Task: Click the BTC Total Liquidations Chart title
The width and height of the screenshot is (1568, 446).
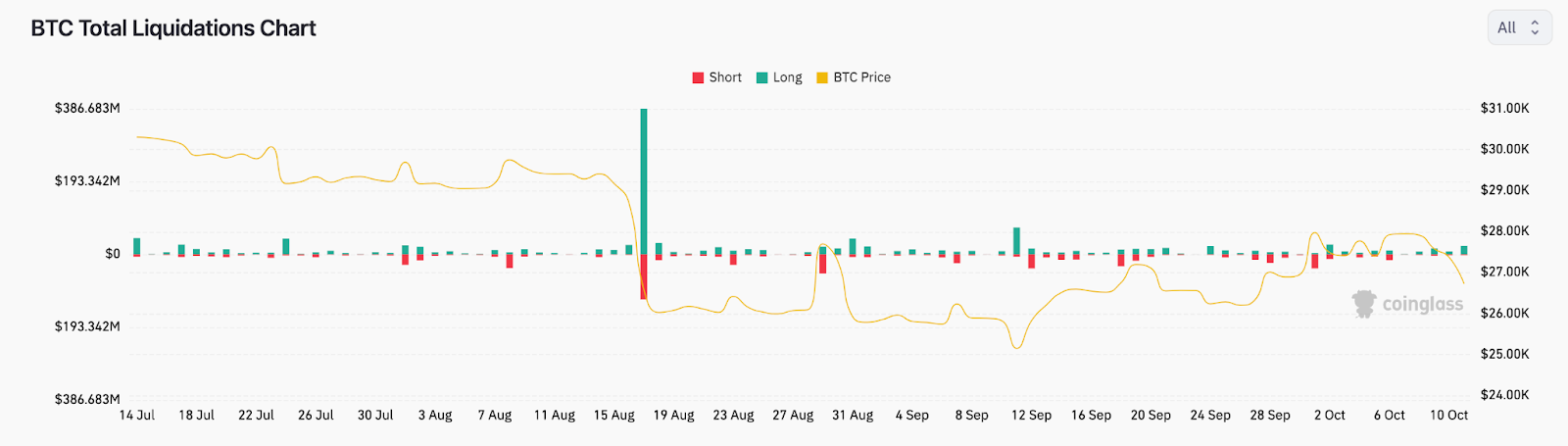Action: click(173, 28)
